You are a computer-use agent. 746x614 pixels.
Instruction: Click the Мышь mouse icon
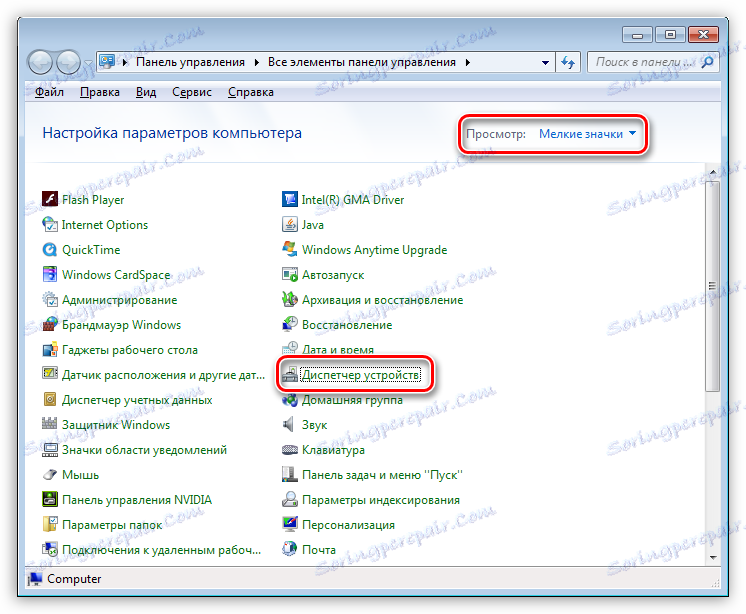coord(50,475)
